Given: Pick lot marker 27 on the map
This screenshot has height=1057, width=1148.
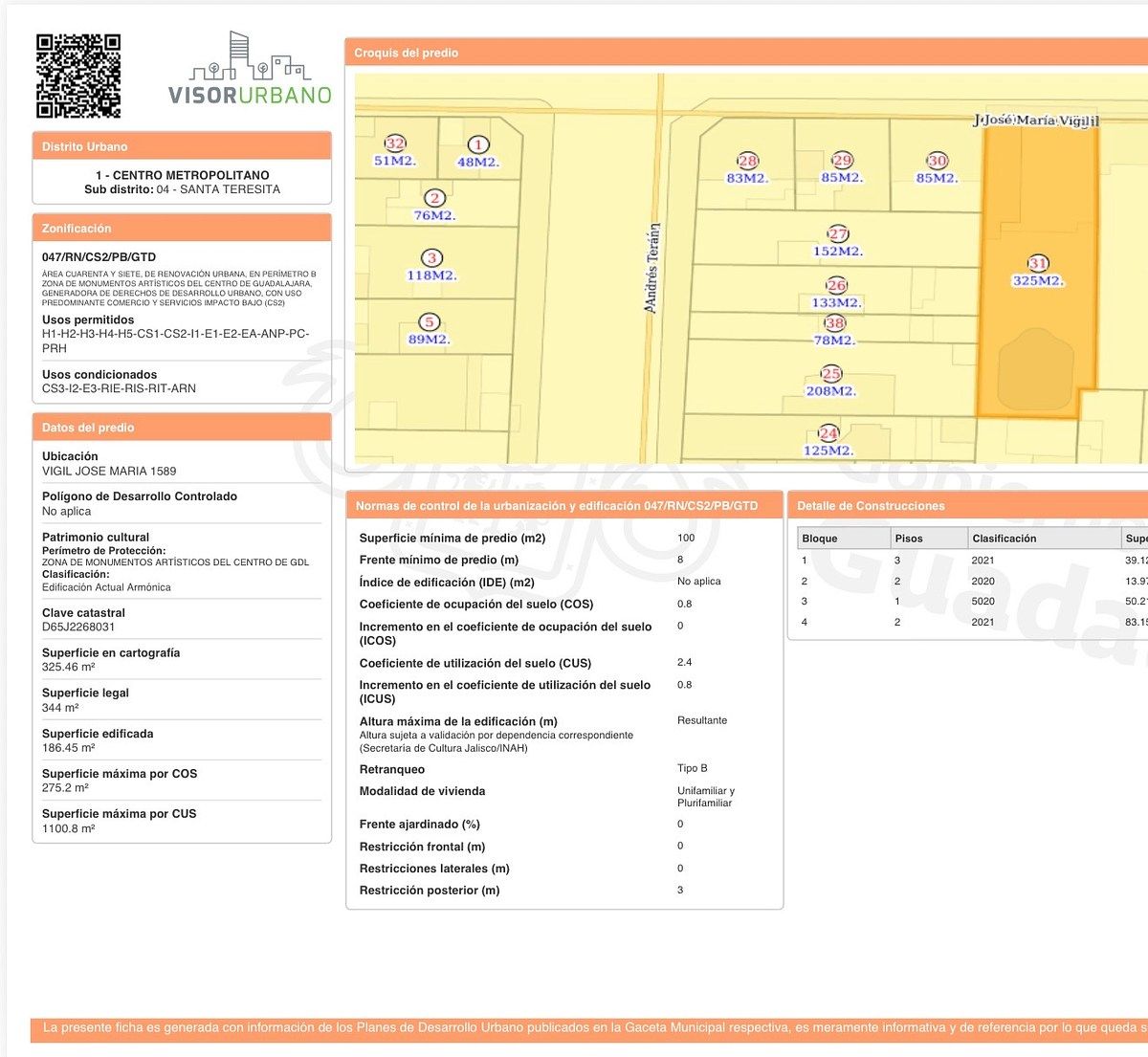Looking at the screenshot, I should [838, 234].
